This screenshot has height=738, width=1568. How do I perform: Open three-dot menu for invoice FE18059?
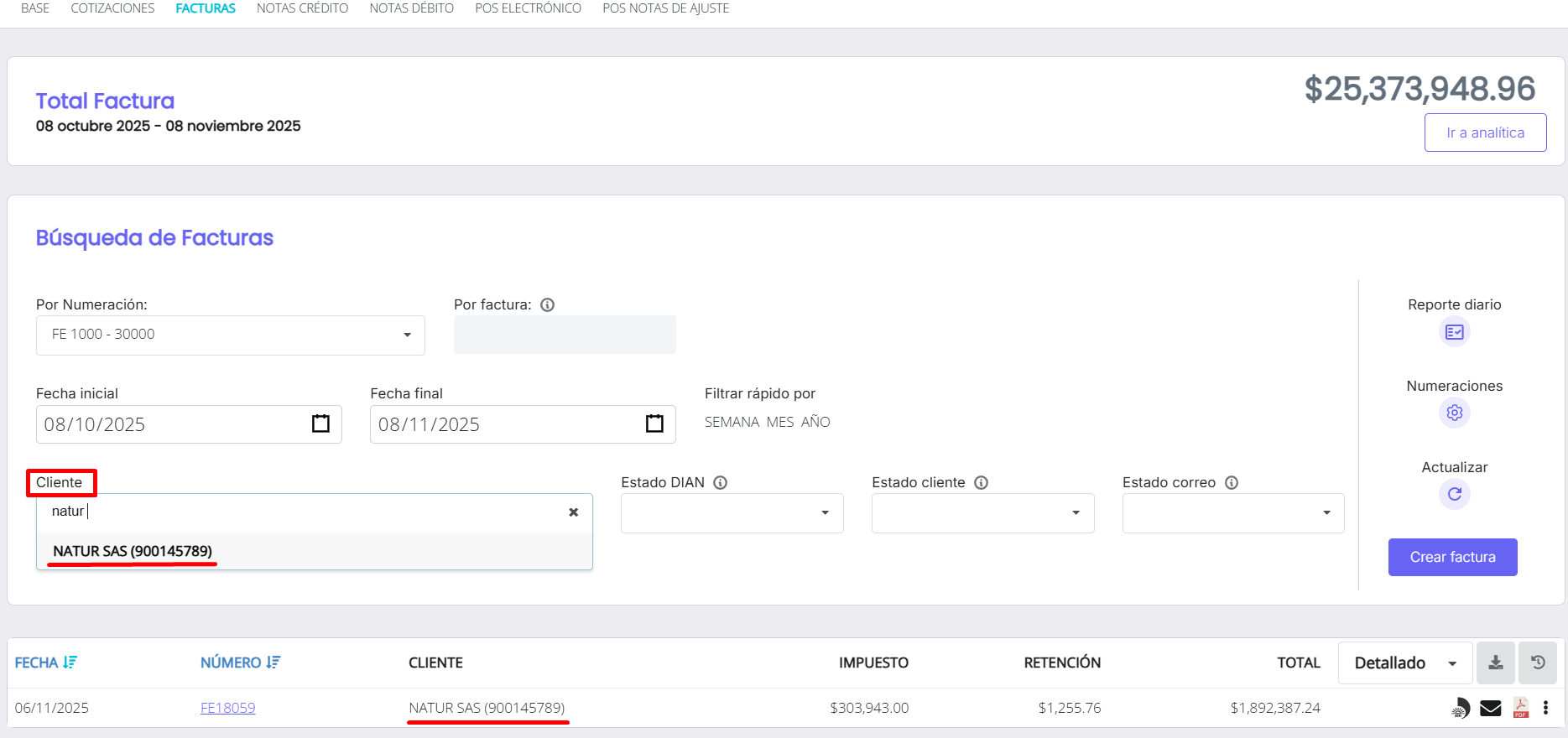[1545, 708]
